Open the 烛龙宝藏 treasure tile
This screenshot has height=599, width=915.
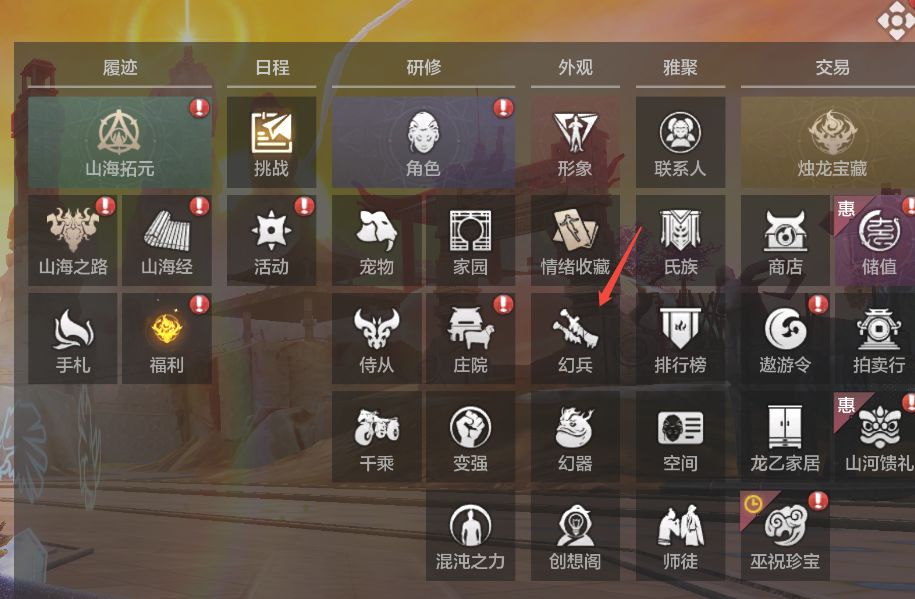(x=831, y=142)
